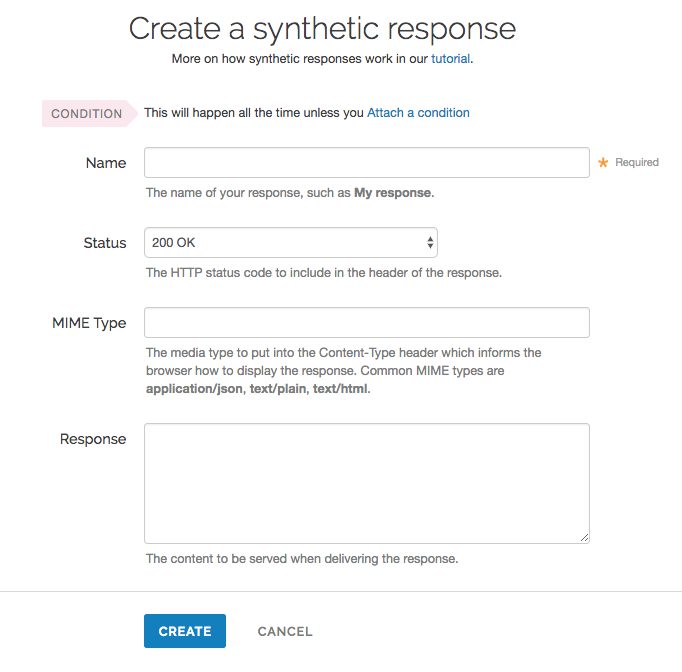Screen dimensions: 682x672
Task: Click into the MIME Type field
Action: pyautogui.click(x=366, y=323)
